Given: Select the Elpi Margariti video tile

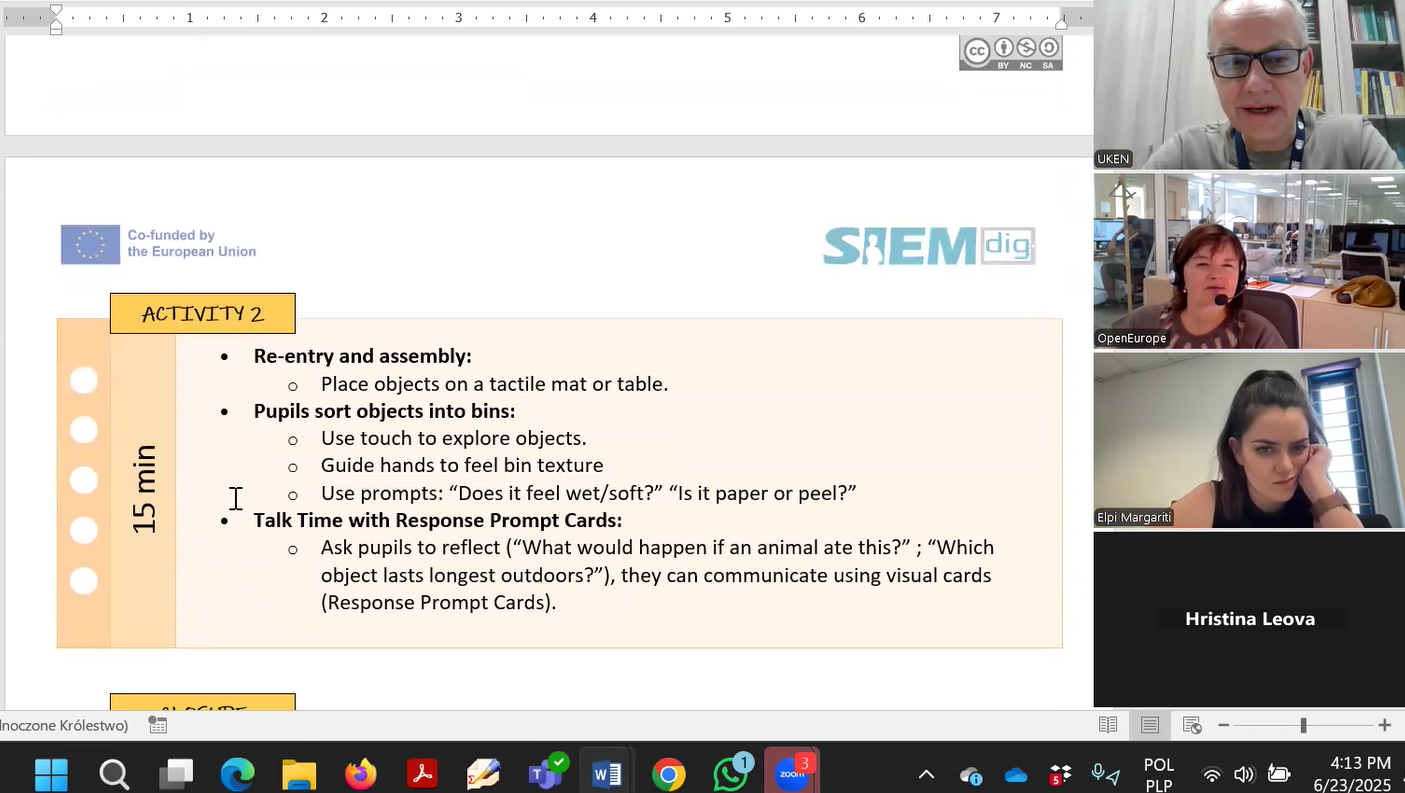Looking at the screenshot, I should [x=1249, y=440].
